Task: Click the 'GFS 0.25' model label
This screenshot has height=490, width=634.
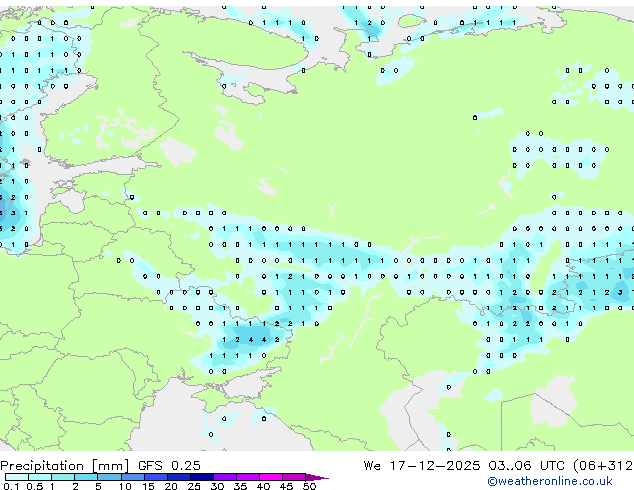Action: 169,465
